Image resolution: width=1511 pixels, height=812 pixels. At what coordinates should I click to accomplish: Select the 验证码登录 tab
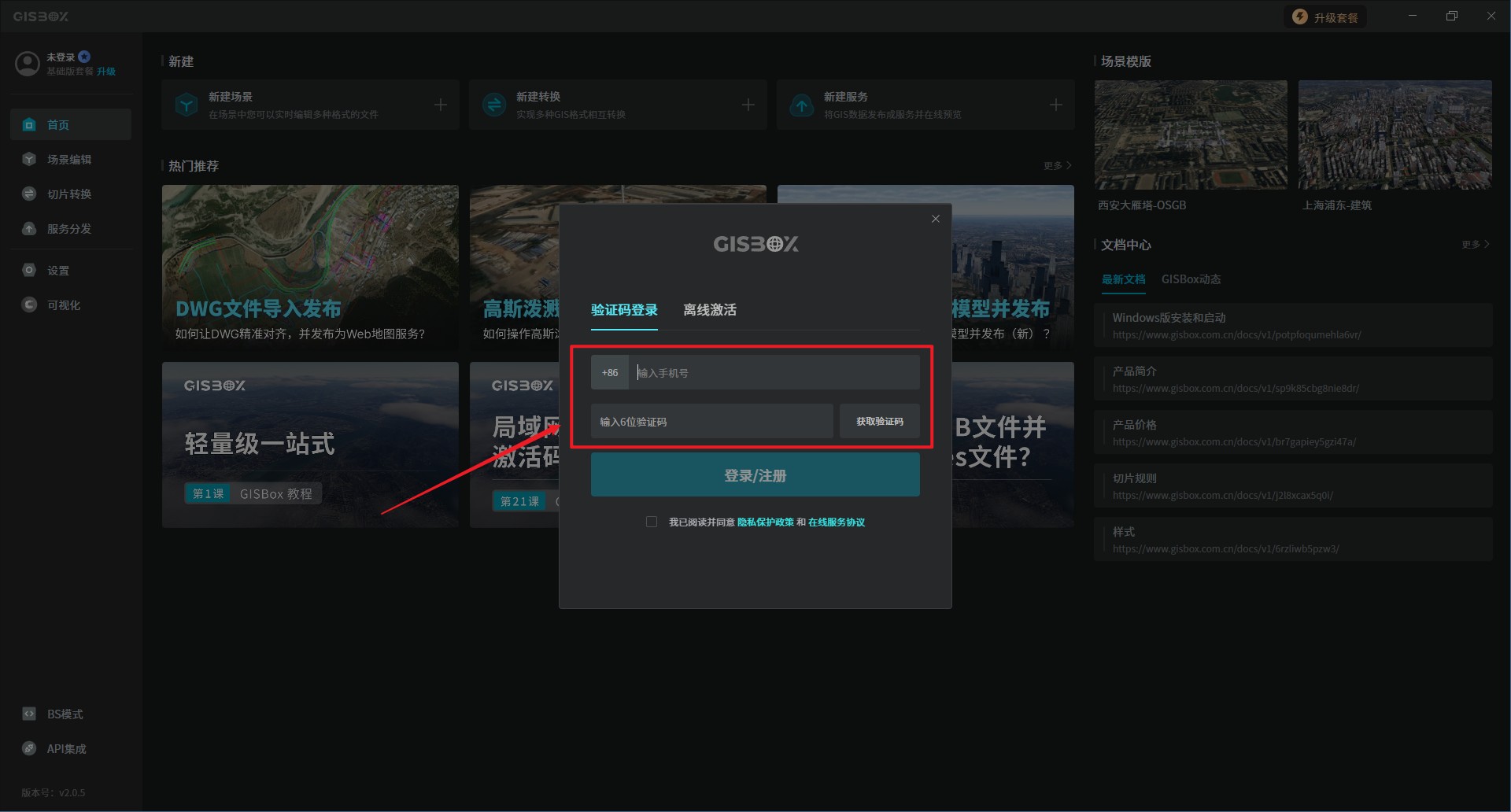624,310
